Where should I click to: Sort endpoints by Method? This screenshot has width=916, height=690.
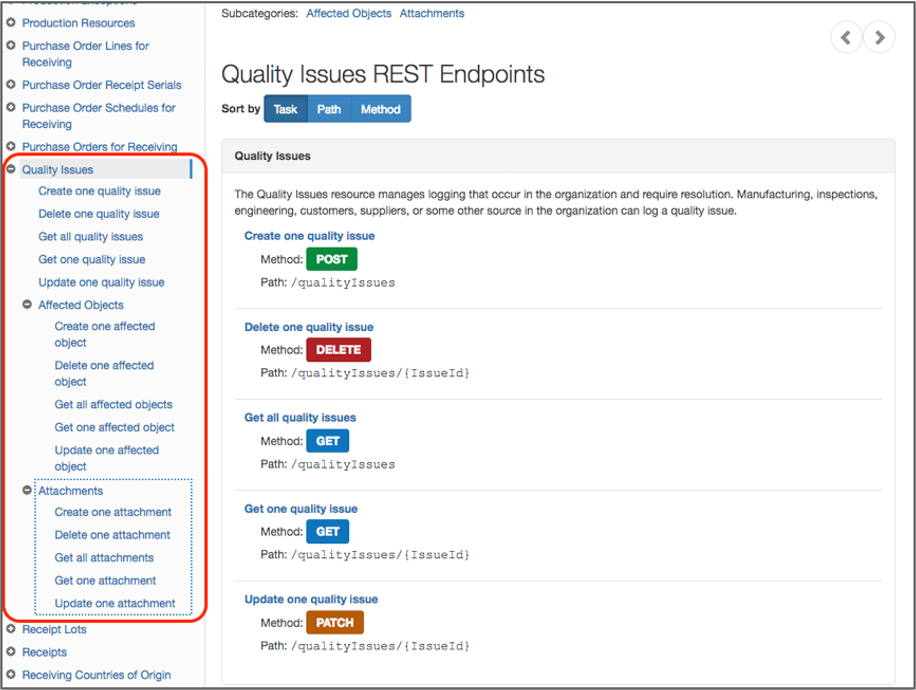(x=380, y=109)
